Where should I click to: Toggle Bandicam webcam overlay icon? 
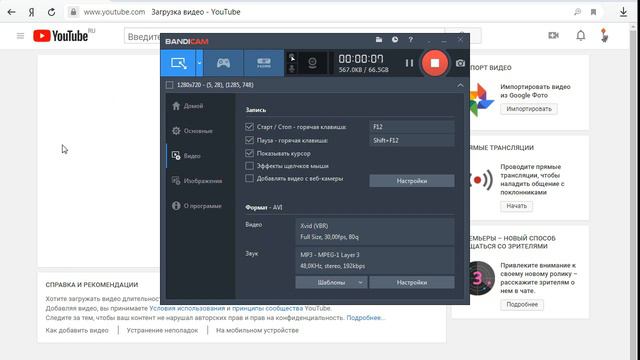click(x=312, y=63)
